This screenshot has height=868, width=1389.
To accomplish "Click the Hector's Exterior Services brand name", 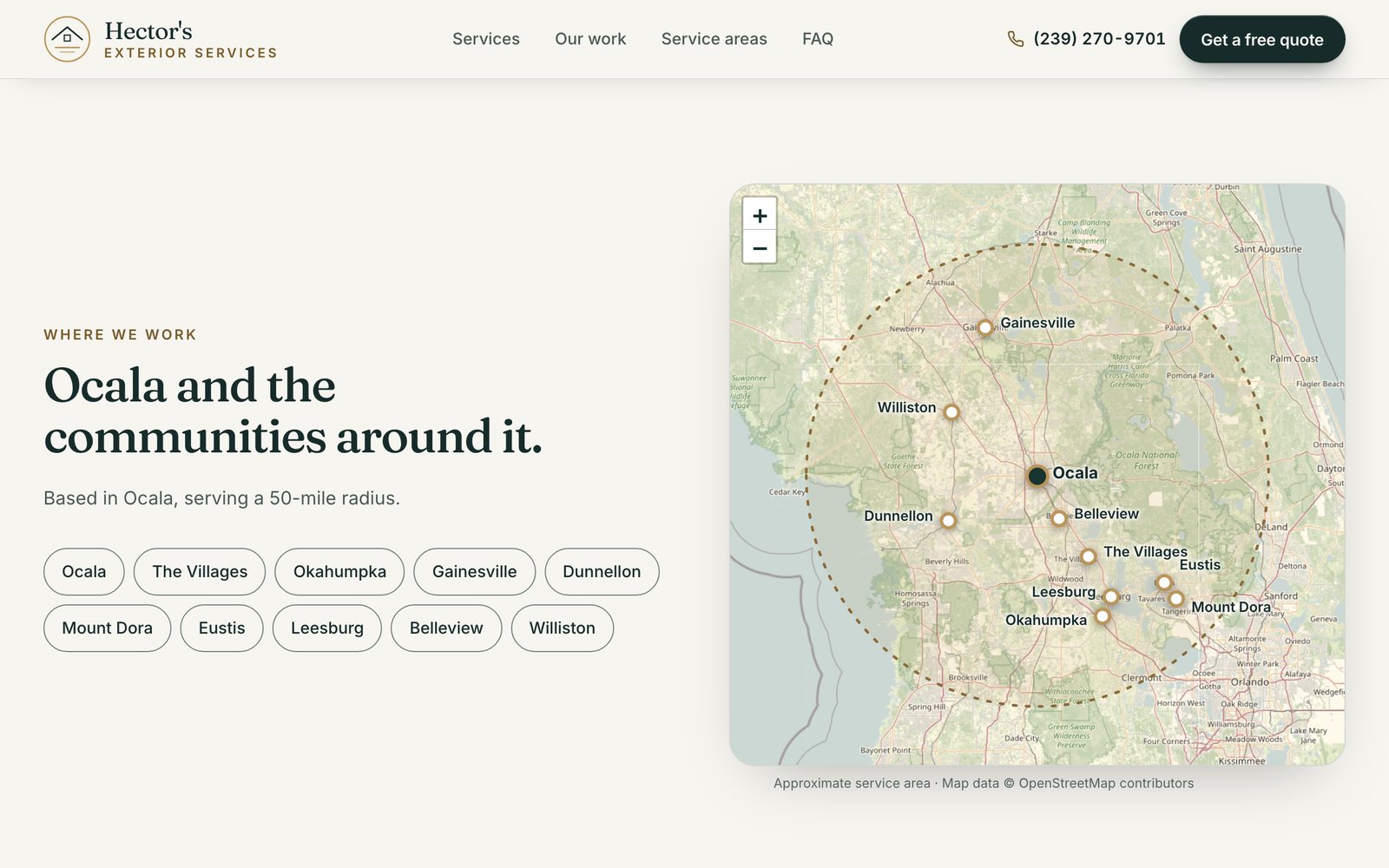I will [191, 40].
